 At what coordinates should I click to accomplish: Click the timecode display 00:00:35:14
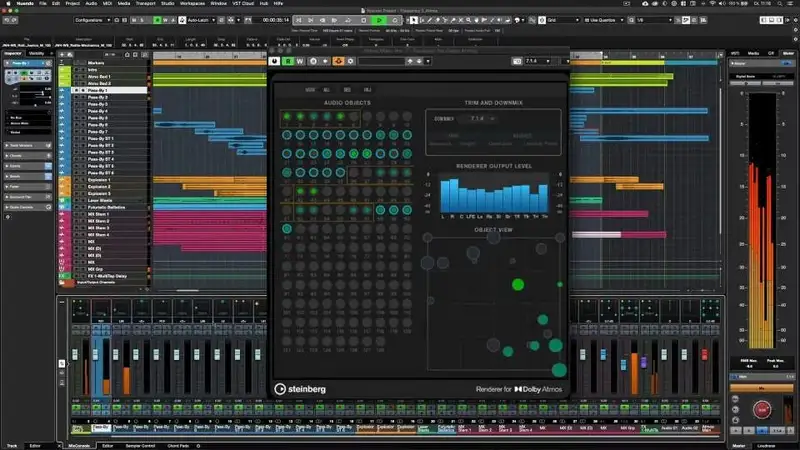click(x=276, y=20)
